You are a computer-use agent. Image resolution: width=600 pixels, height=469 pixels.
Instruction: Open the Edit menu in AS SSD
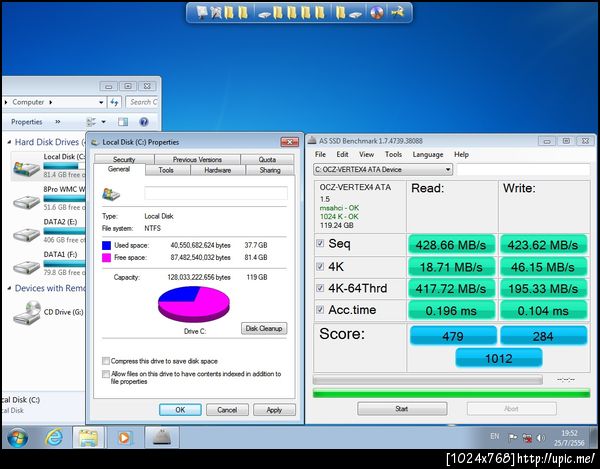[342, 154]
